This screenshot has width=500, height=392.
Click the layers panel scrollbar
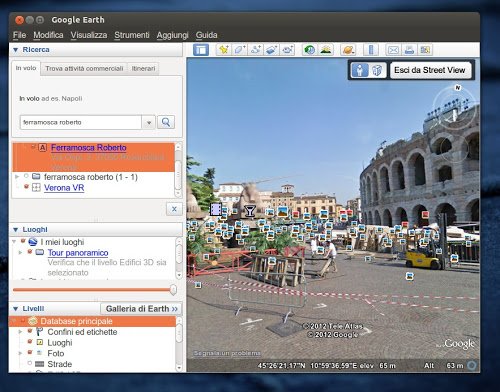pyautogui.click(x=179, y=343)
